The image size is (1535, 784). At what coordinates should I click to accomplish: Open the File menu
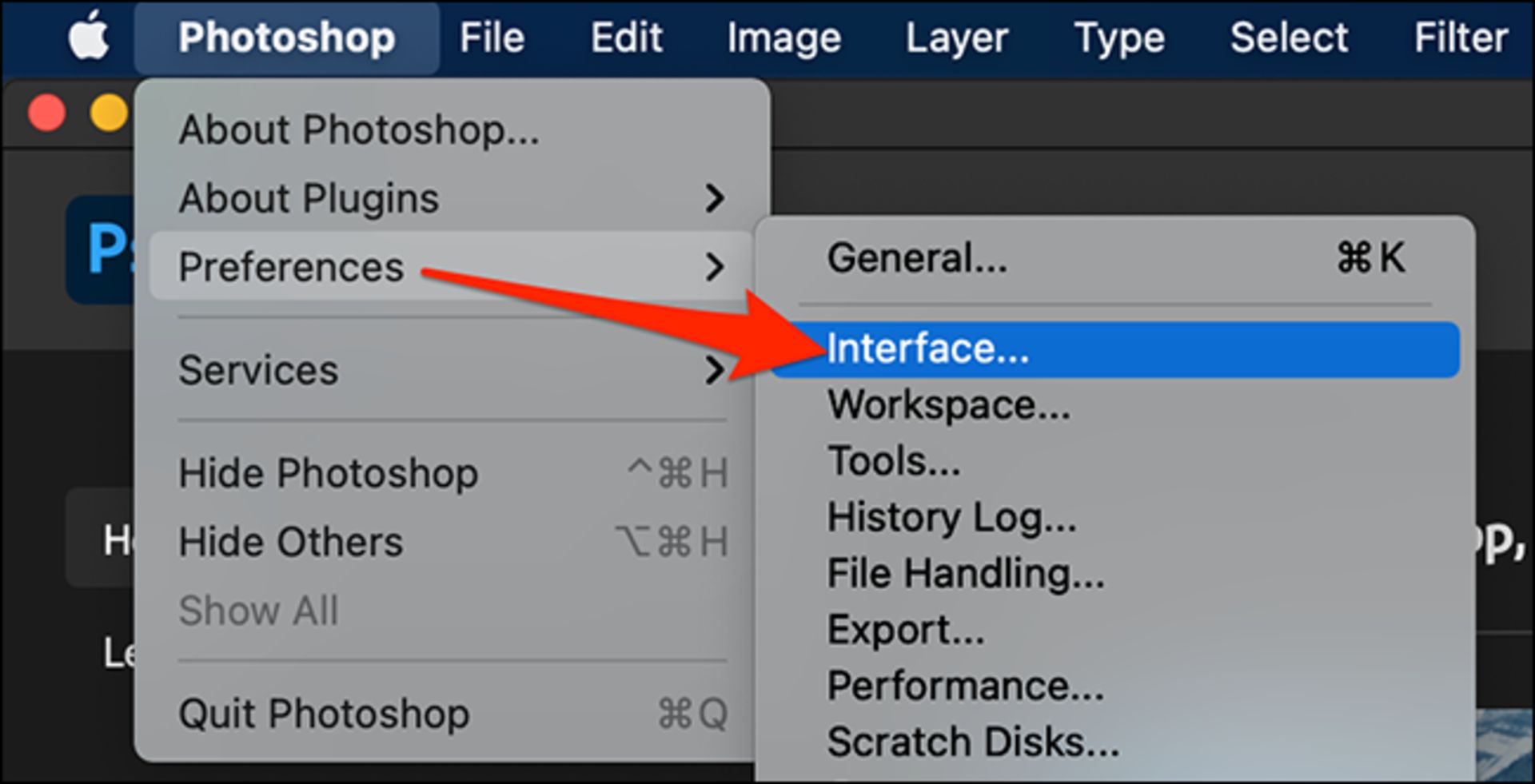tap(492, 38)
